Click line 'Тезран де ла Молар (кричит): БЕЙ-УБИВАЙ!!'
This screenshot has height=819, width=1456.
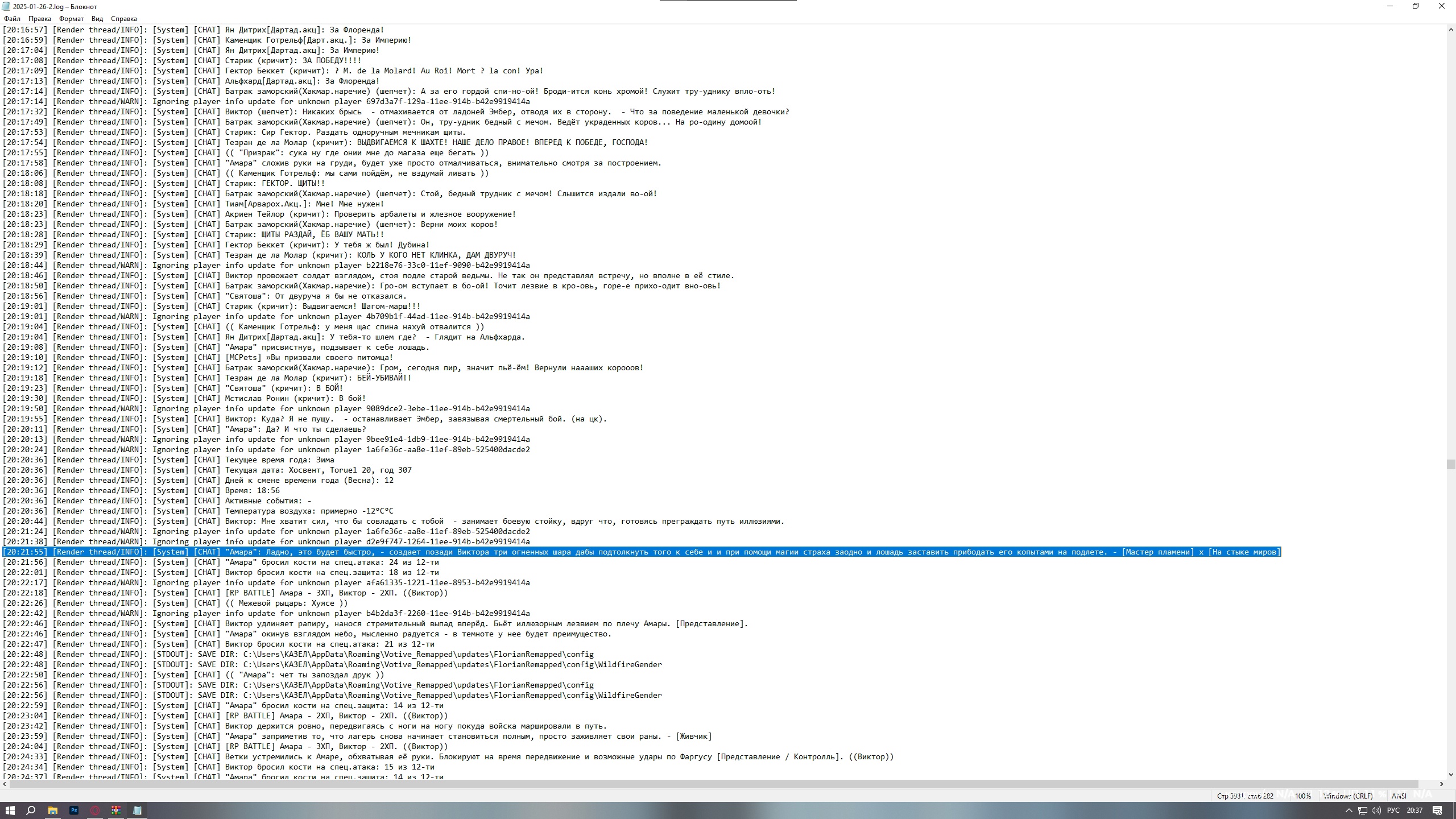(207, 378)
